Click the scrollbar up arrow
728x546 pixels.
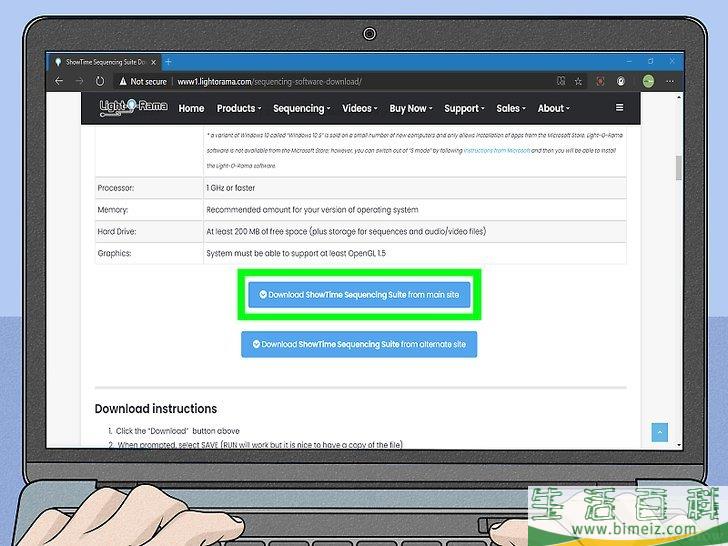click(x=679, y=98)
